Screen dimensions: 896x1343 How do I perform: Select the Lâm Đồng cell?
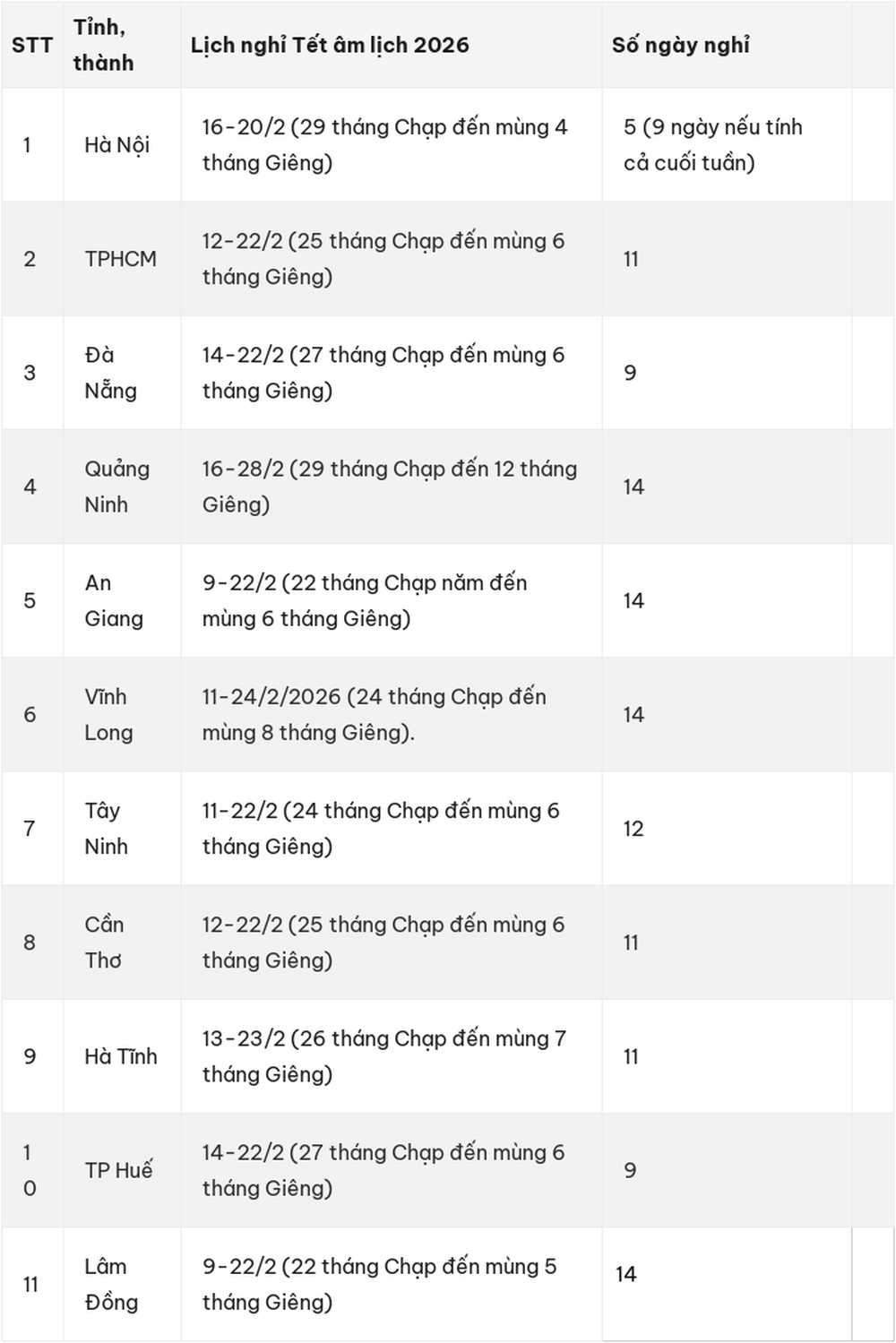111,1284
